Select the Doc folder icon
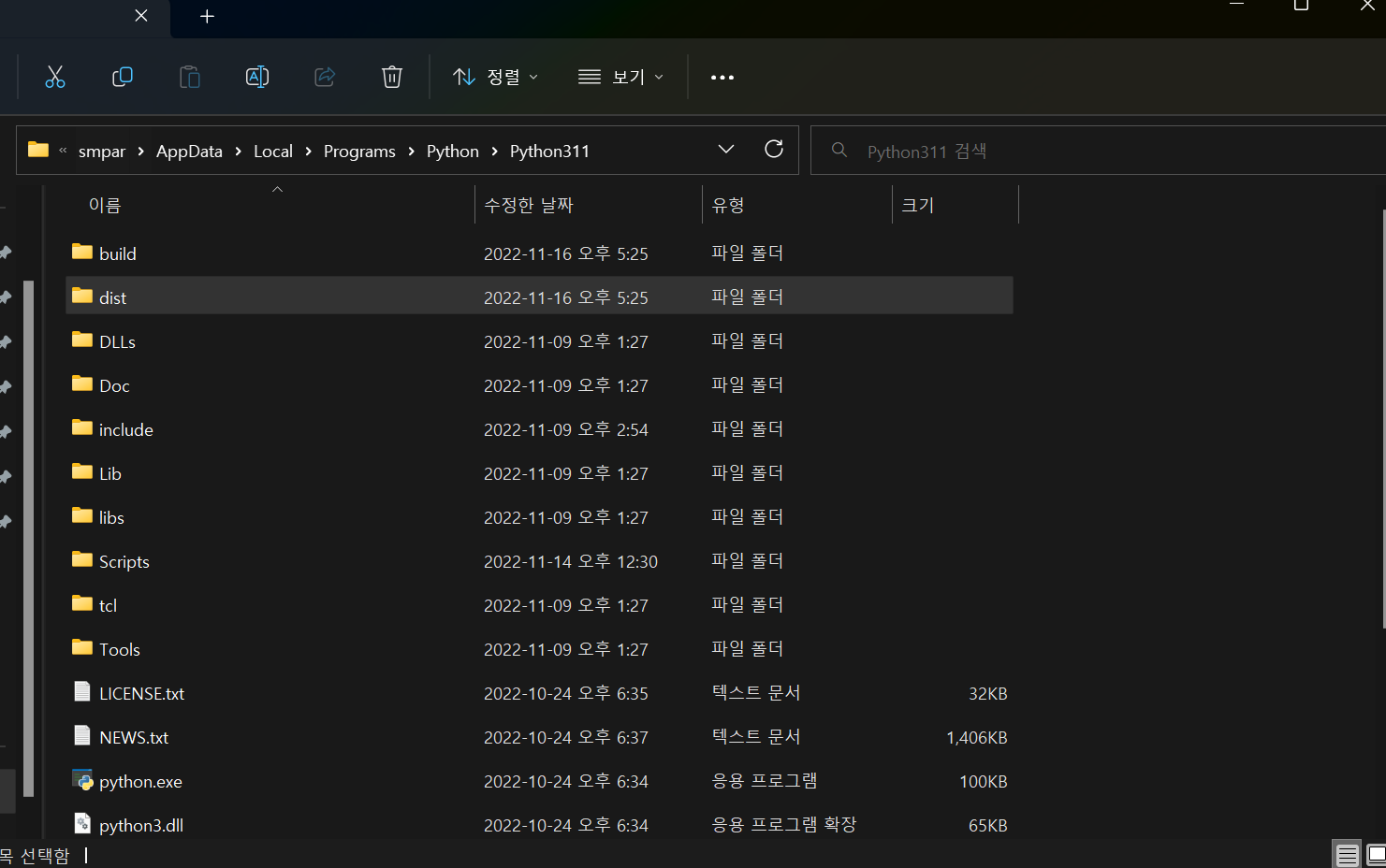This screenshot has height=868, width=1386. click(x=82, y=383)
